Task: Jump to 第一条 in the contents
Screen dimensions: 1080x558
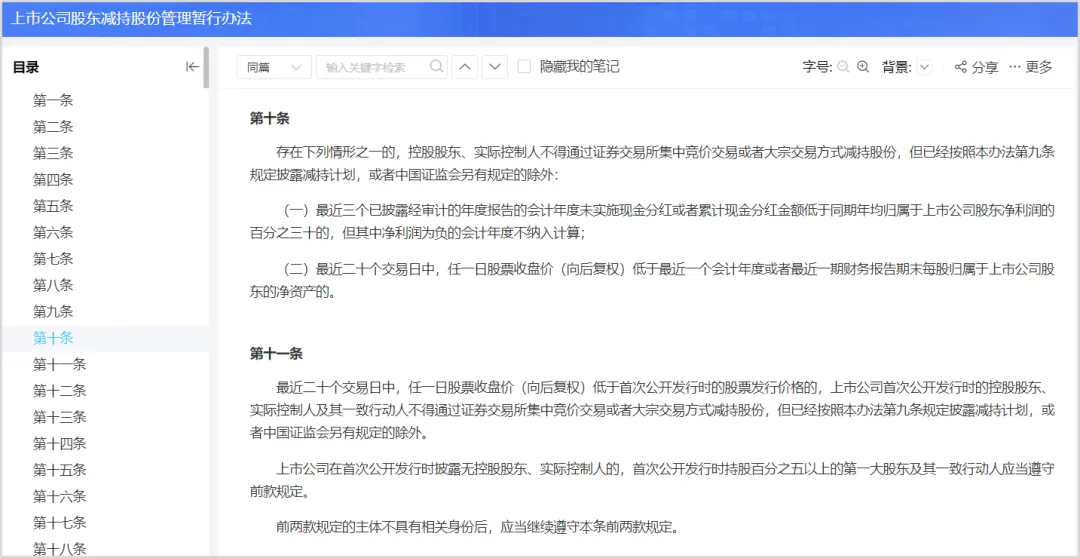Action: (53, 101)
